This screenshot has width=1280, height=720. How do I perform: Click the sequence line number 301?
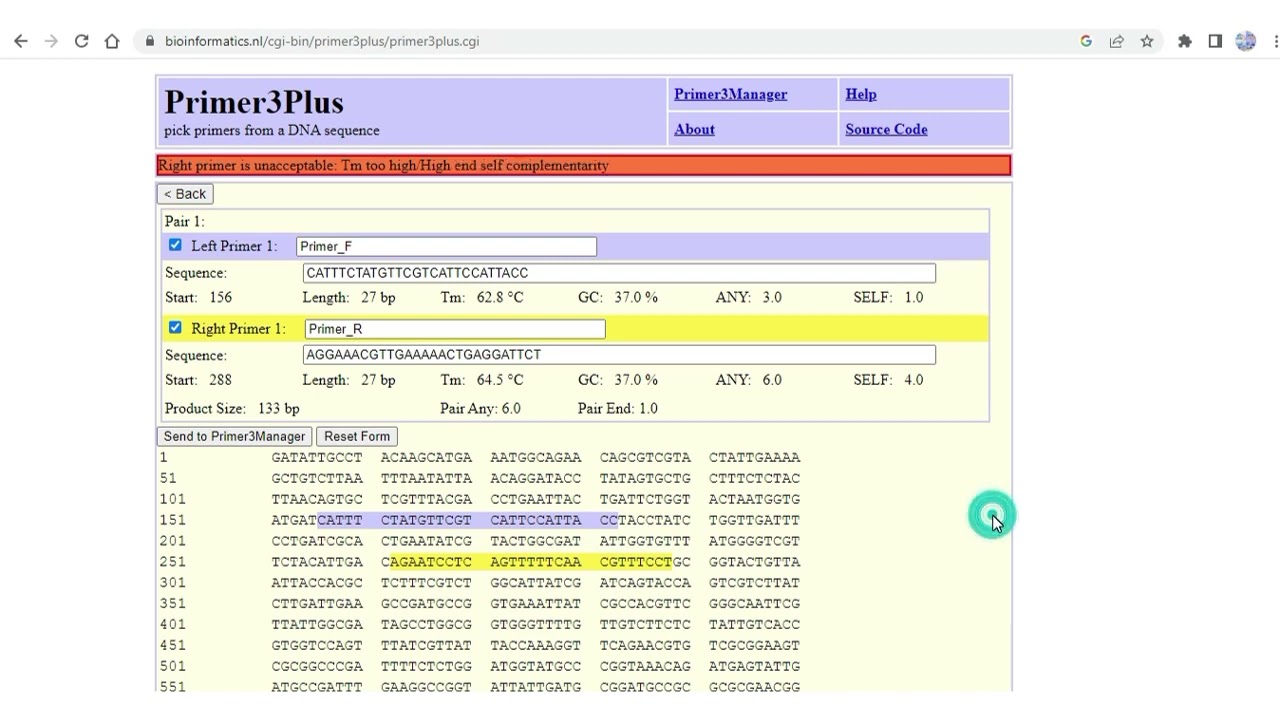[x=173, y=583]
